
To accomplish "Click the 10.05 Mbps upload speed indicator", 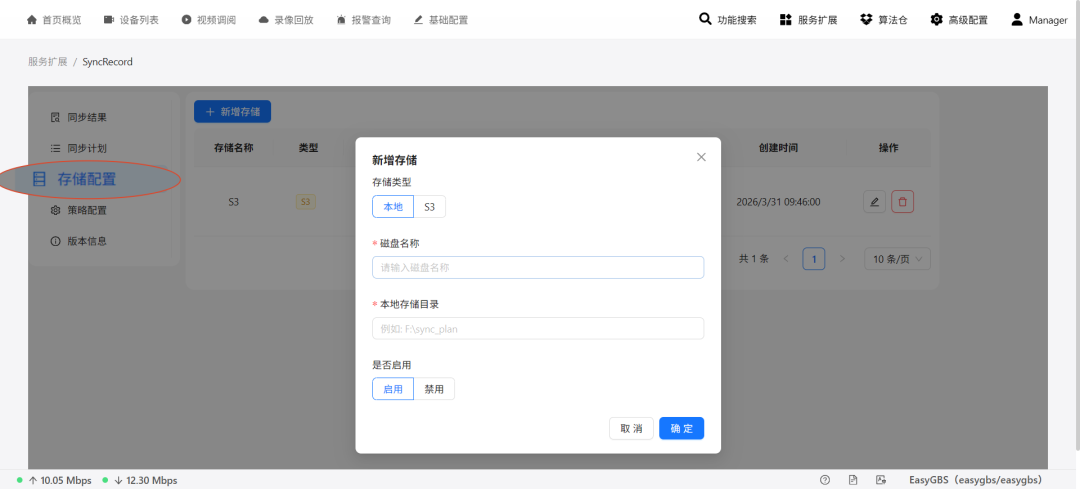I will pos(60,481).
